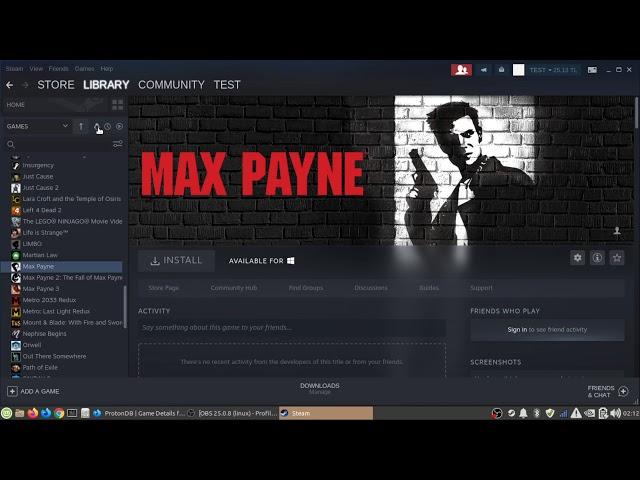Open DOWNLOADS Manage at the bottom

click(320, 389)
